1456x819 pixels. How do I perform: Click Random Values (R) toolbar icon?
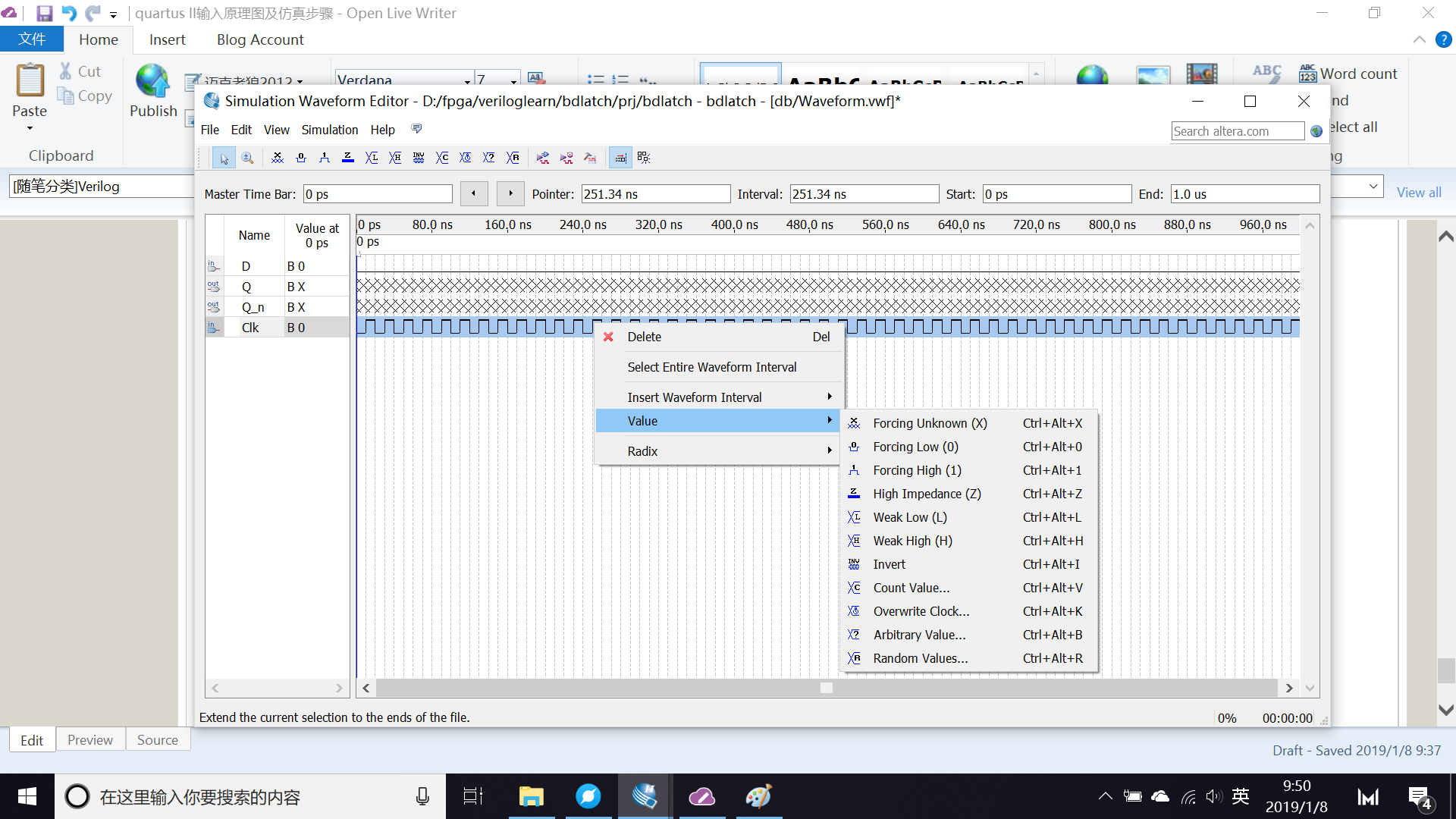click(513, 158)
